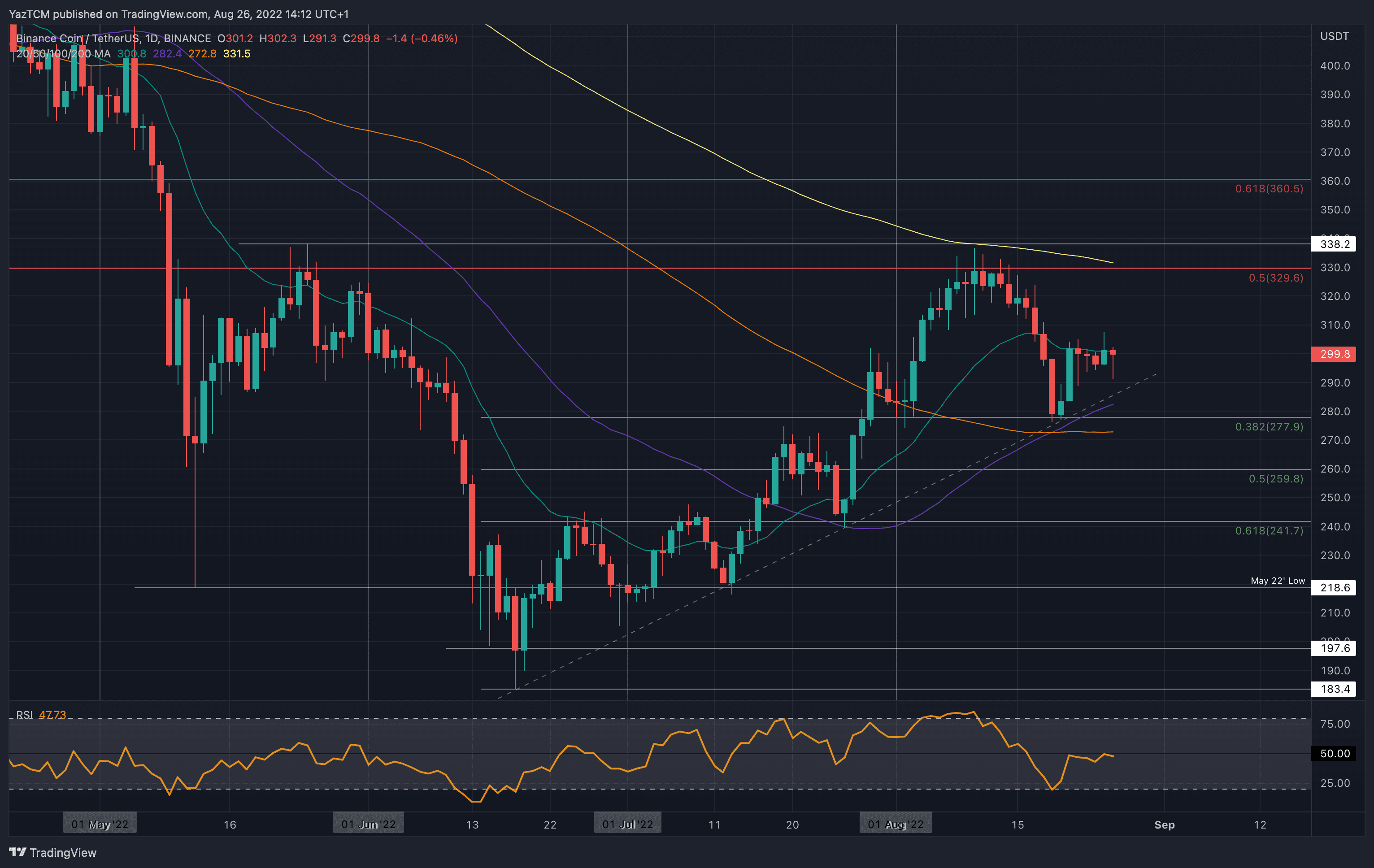Click the 197.6 support price tag
The image size is (1374, 868).
[x=1335, y=648]
